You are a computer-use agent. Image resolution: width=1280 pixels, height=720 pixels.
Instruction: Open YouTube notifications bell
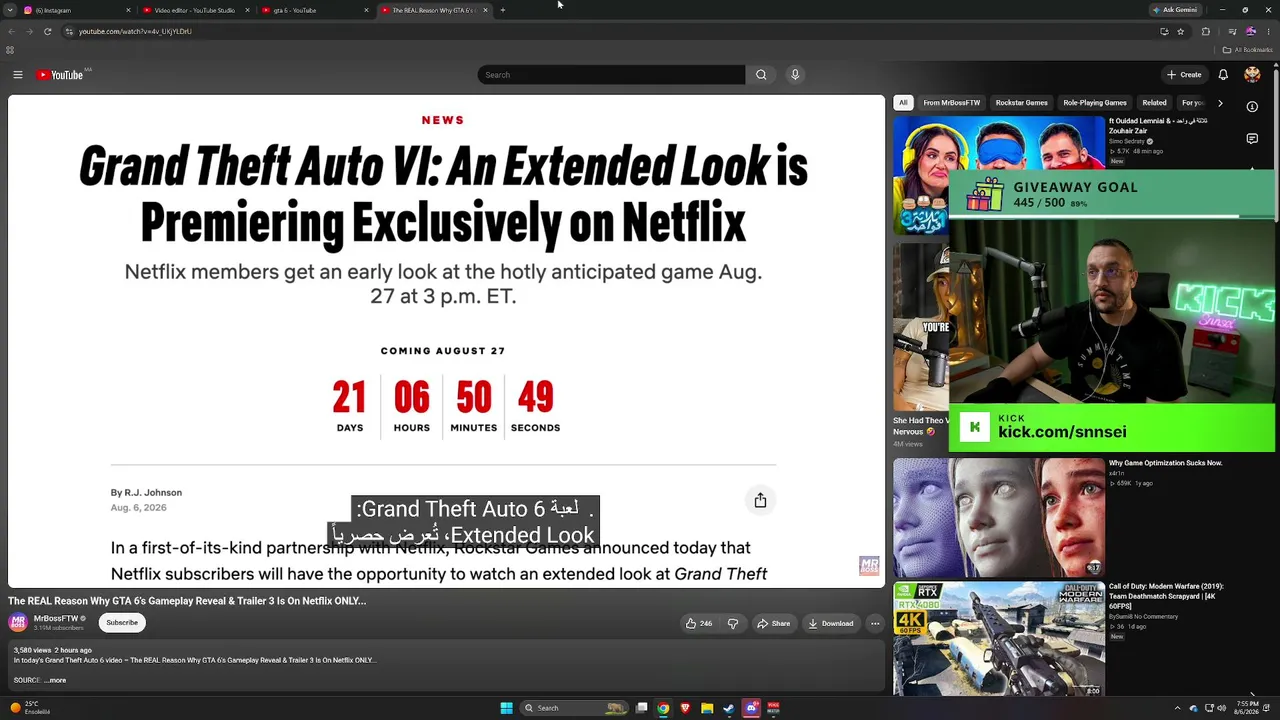coord(1223,75)
